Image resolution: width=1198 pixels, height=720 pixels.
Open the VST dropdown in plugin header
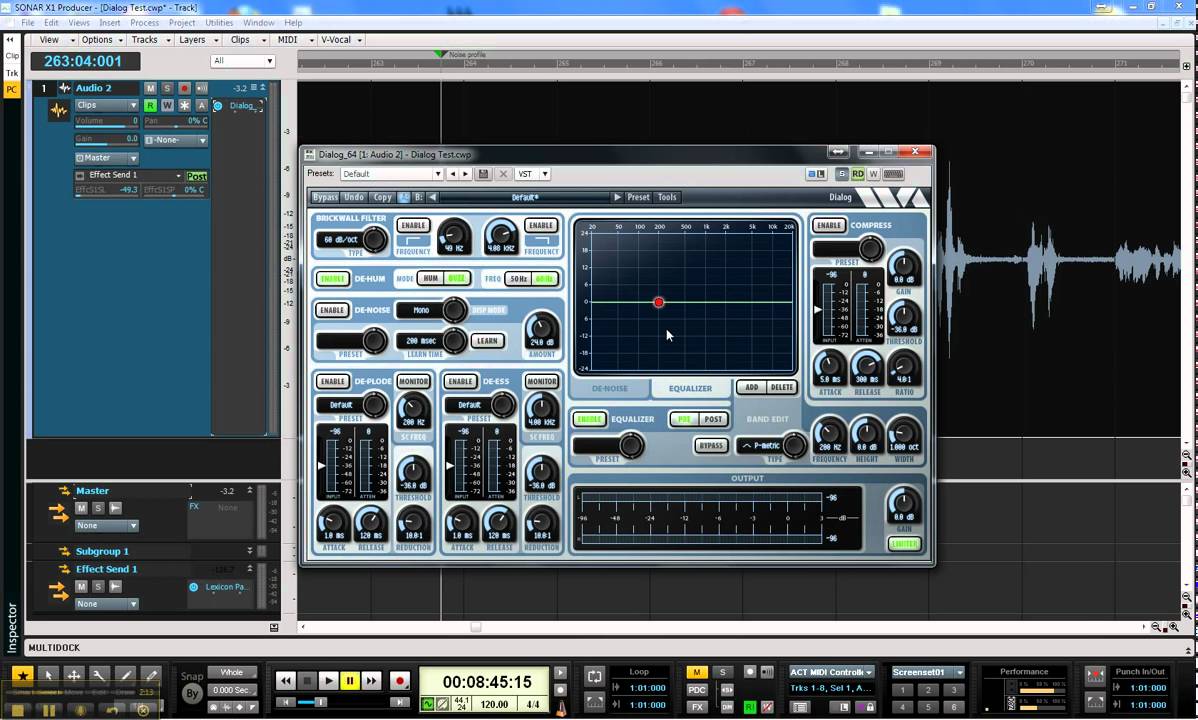click(x=533, y=174)
